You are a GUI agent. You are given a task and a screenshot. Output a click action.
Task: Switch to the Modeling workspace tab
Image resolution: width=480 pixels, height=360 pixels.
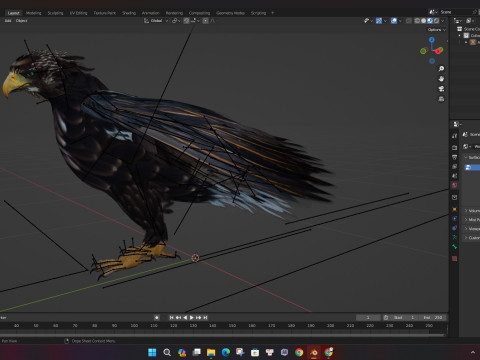(x=34, y=13)
